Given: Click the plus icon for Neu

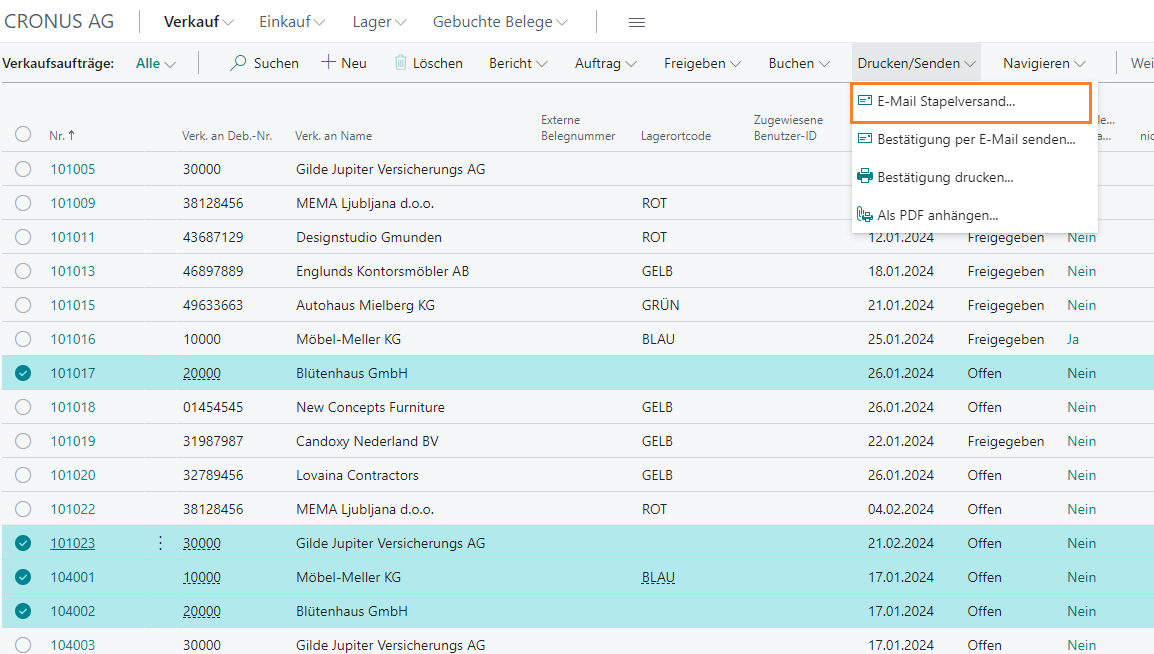Looking at the screenshot, I should point(328,63).
